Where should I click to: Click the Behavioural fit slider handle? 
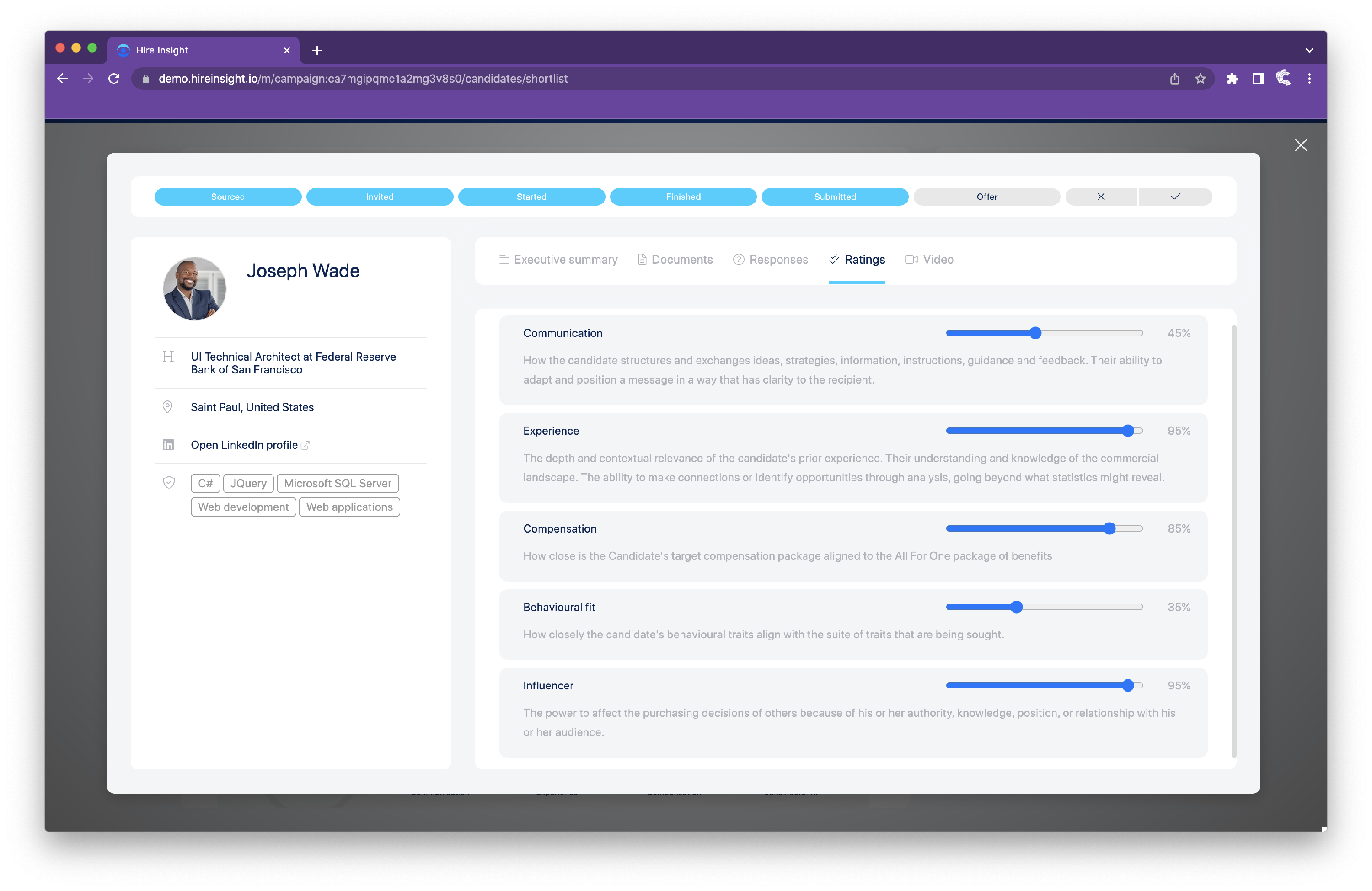[1016, 607]
